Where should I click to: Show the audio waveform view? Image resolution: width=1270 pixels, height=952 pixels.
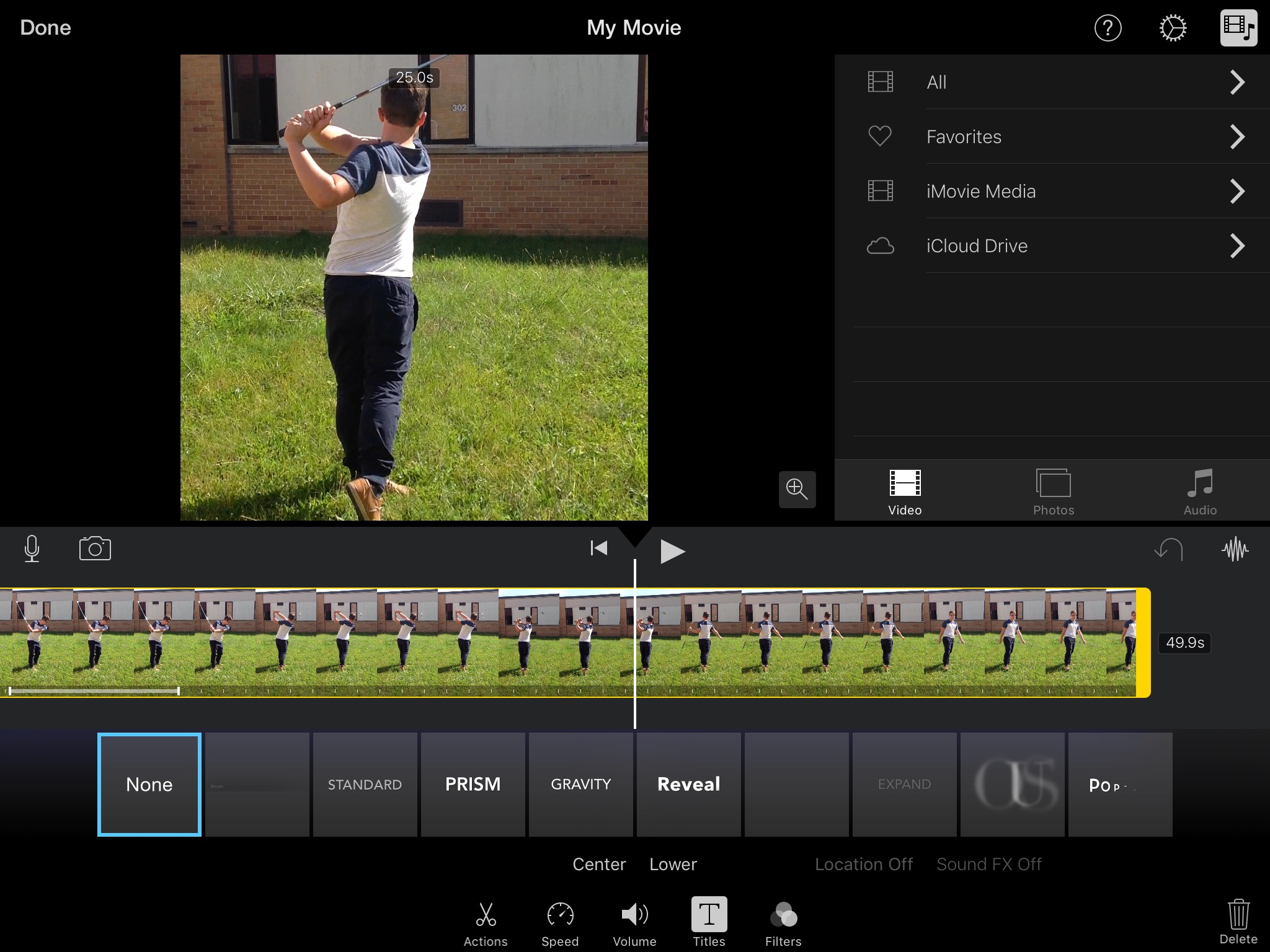click(x=1235, y=549)
